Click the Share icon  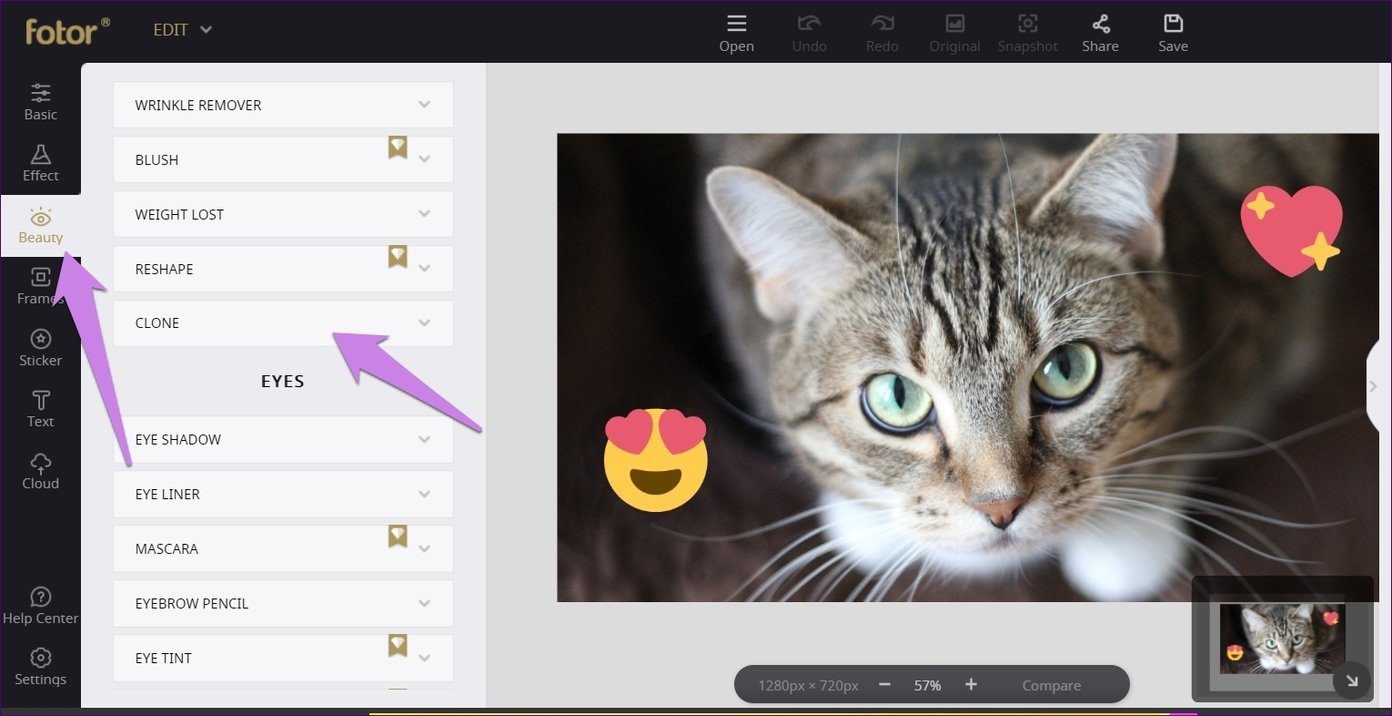click(x=1100, y=32)
